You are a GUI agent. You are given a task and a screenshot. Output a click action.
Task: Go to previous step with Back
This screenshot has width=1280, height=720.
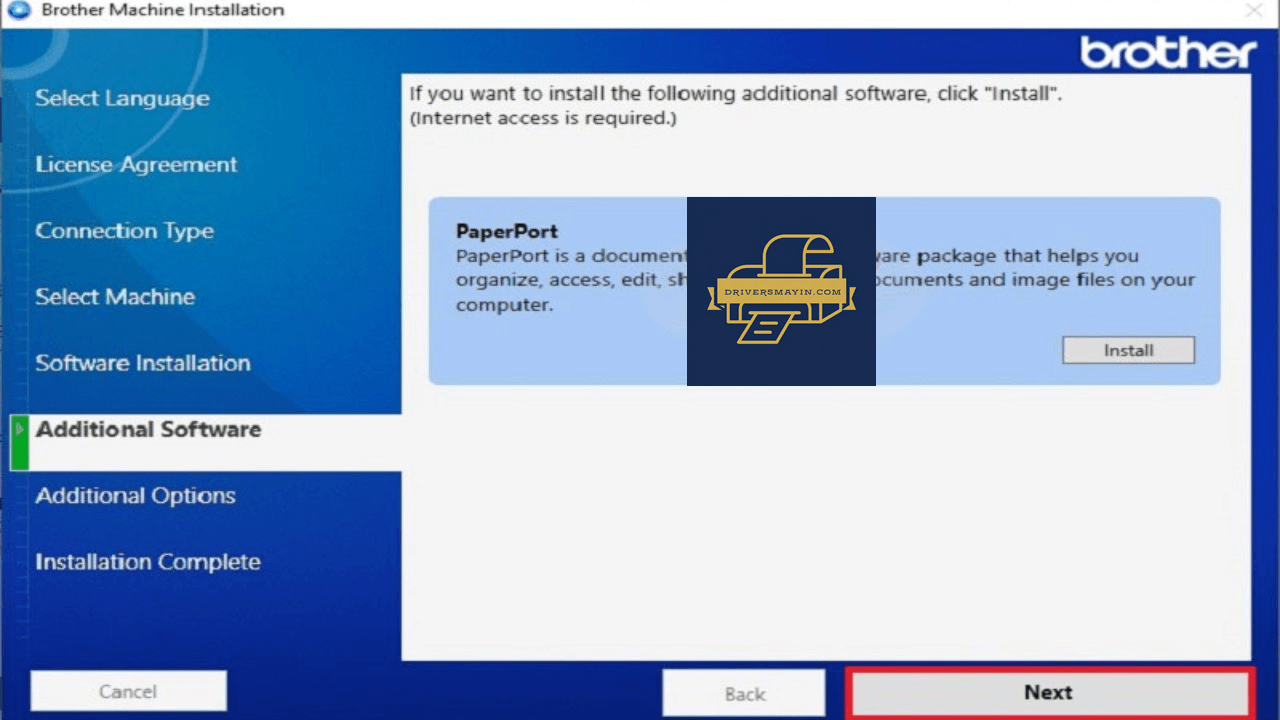(744, 693)
